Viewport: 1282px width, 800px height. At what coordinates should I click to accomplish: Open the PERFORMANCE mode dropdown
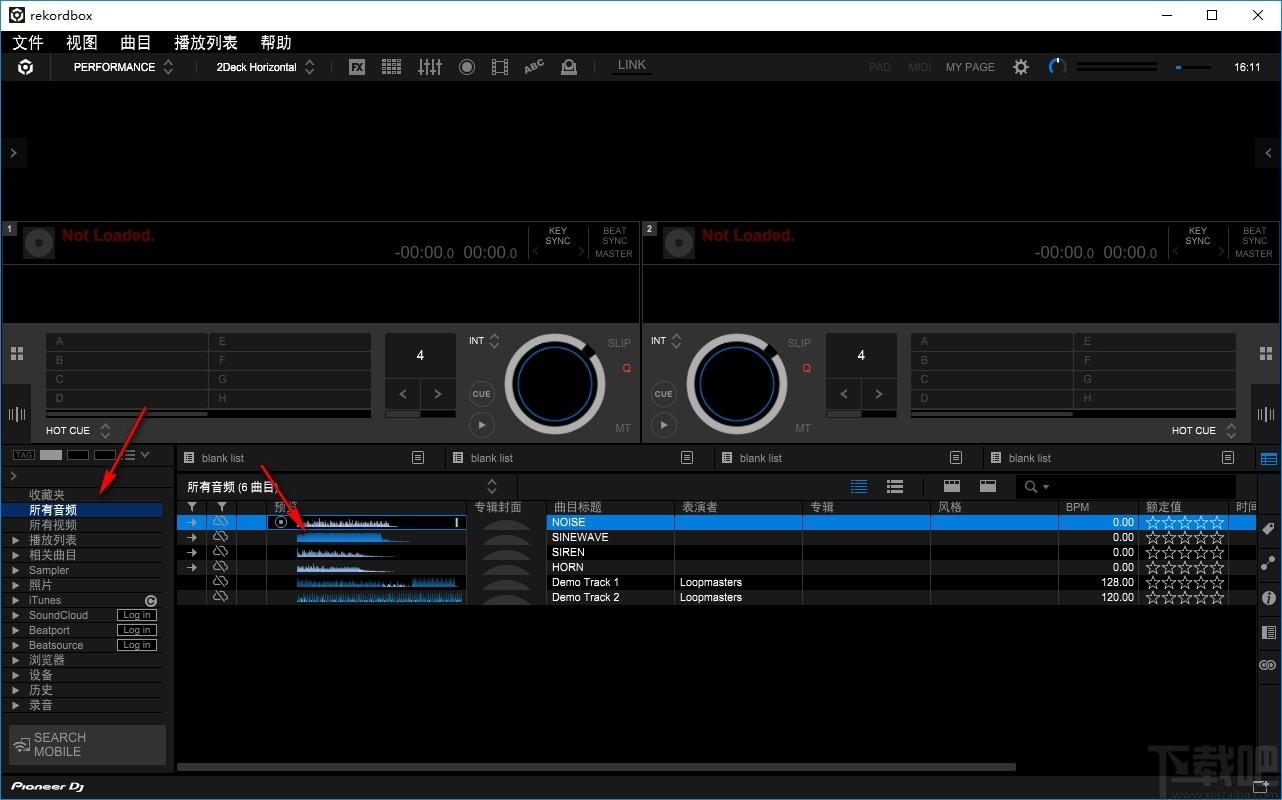pyautogui.click(x=124, y=67)
